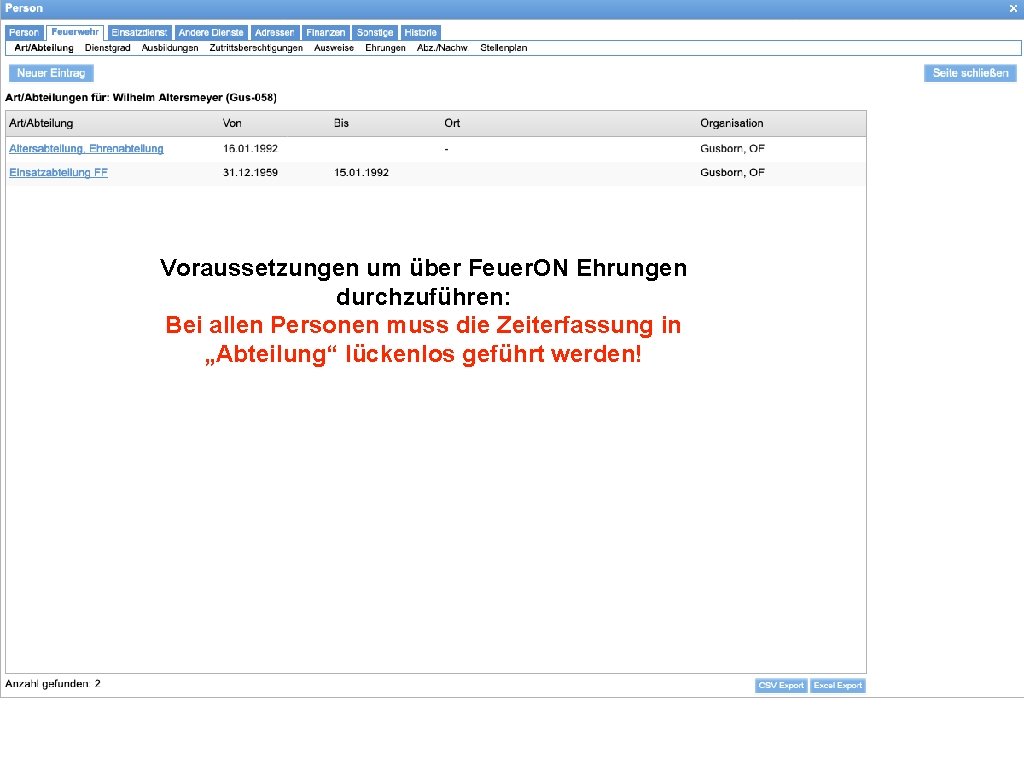This screenshot has height=768, width=1024.
Task: Open the Stellenplan submenu
Action: click(x=504, y=48)
